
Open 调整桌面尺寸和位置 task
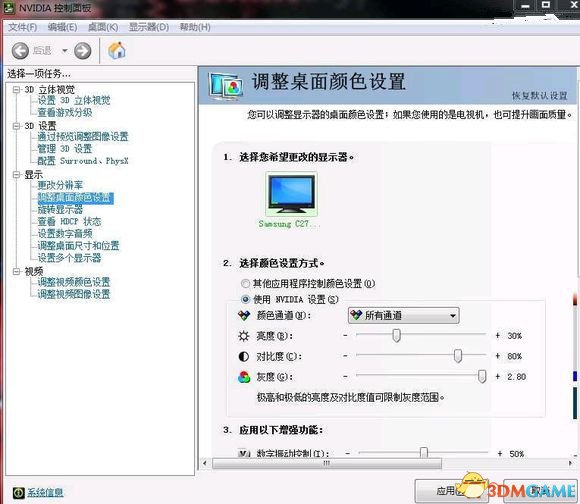78,246
